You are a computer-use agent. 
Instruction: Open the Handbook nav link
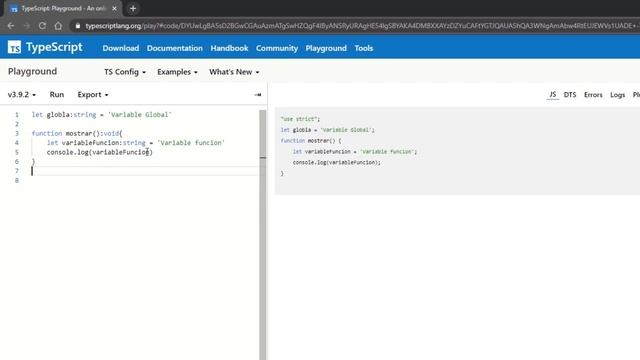pyautogui.click(x=229, y=48)
